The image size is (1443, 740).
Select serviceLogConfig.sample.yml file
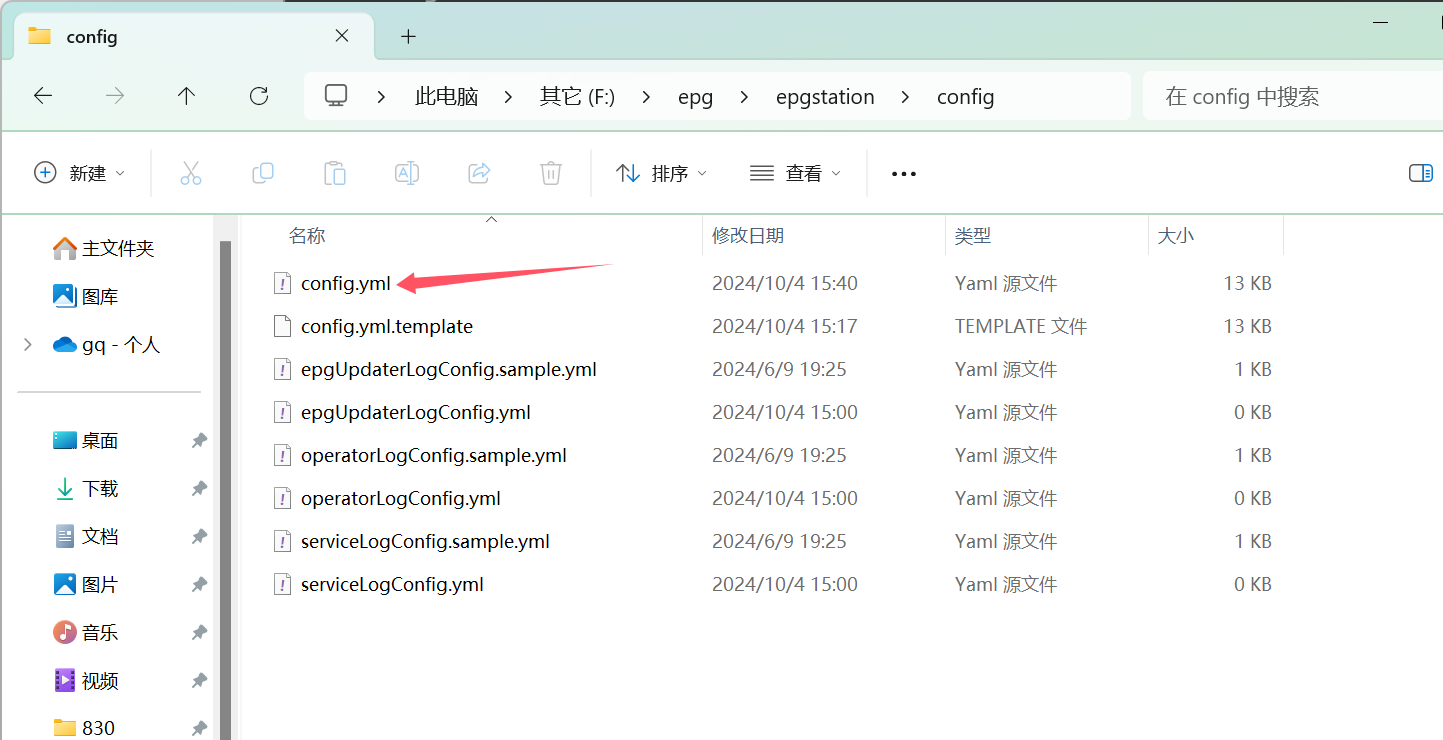tap(425, 541)
